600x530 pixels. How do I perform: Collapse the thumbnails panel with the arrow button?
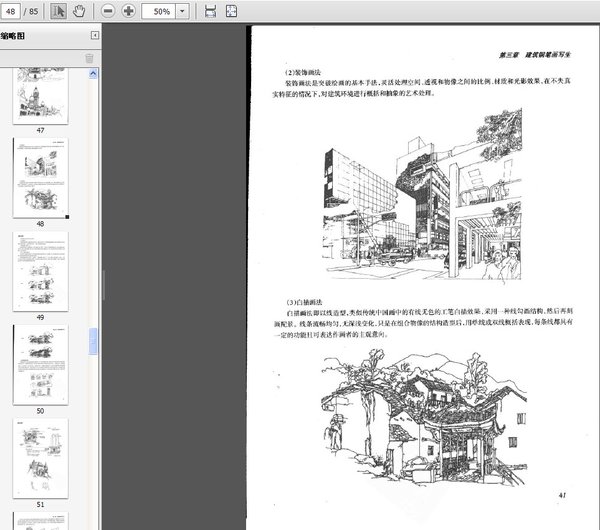[95, 36]
